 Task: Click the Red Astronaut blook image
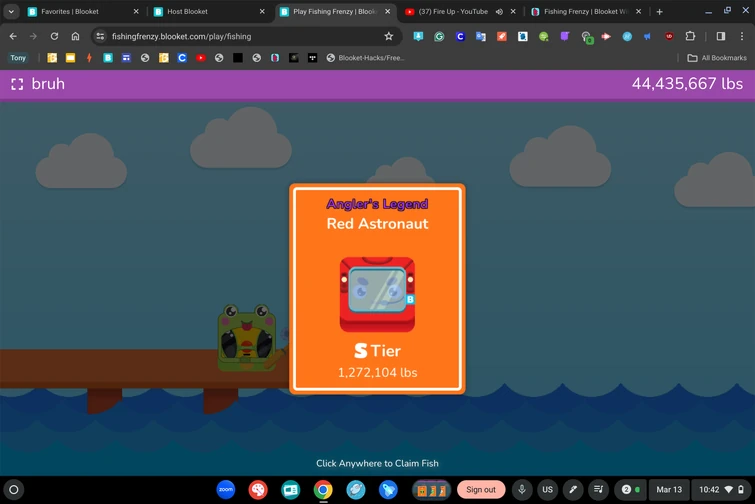[378, 294]
